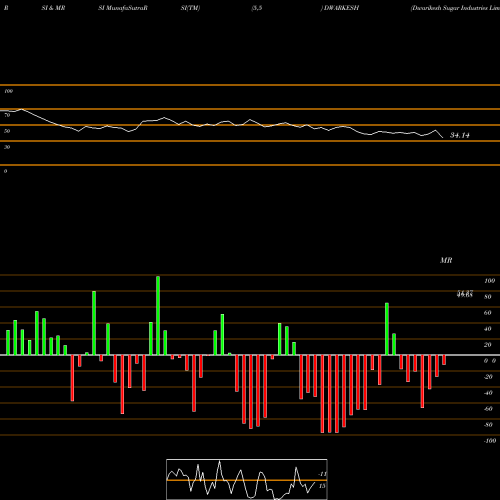
Task: Click the 80 label on the MR scale
Action: (487, 297)
